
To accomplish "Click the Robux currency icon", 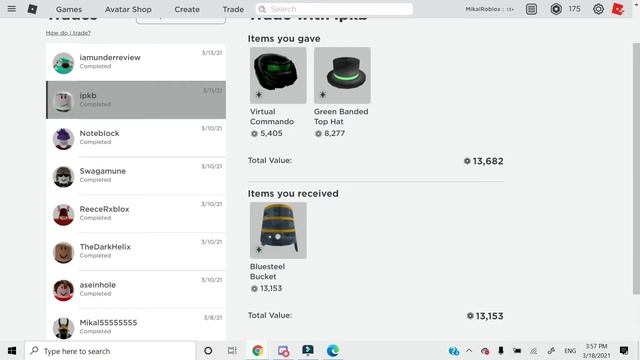I will point(556,9).
